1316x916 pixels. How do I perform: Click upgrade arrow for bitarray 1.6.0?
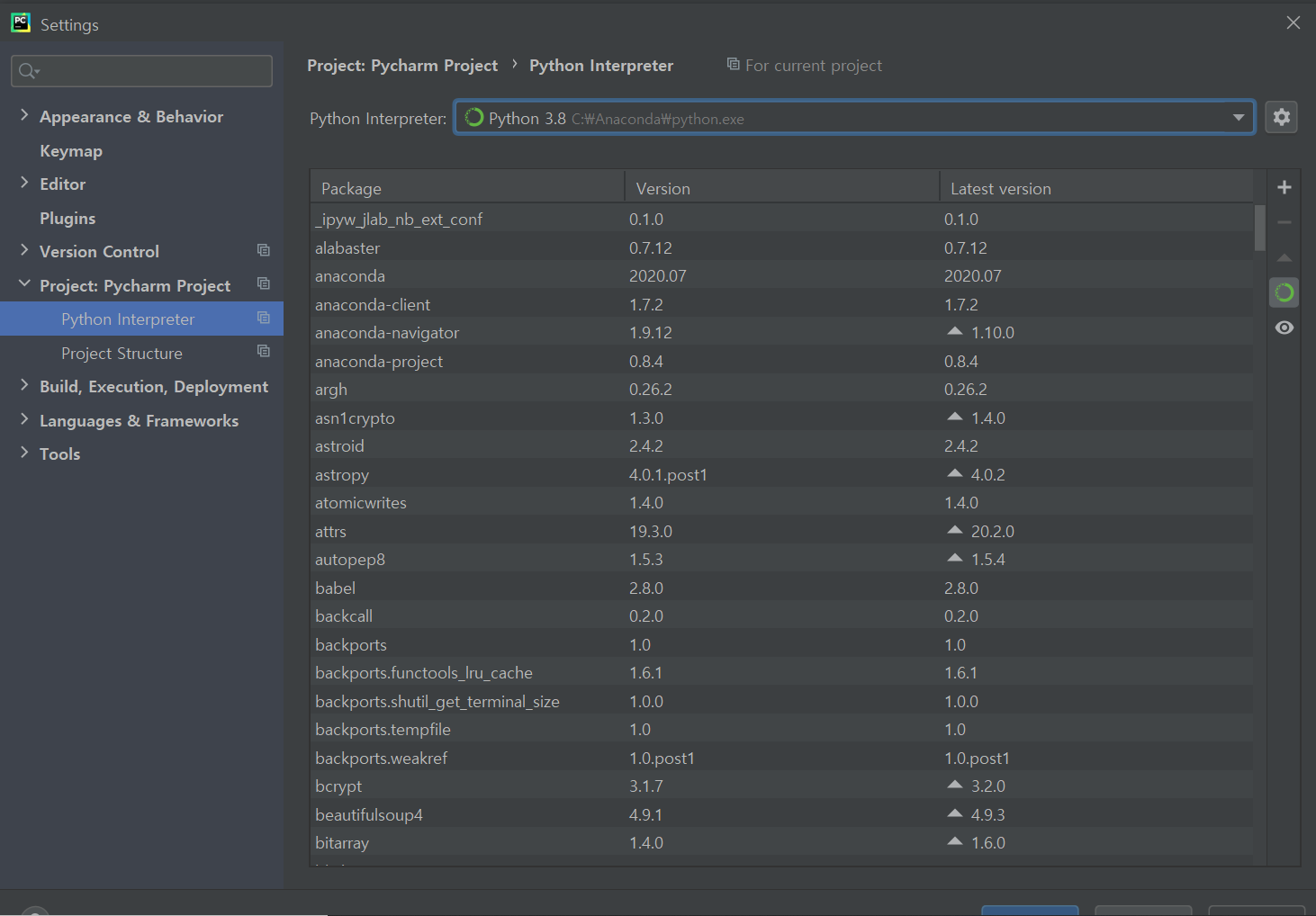click(x=955, y=841)
